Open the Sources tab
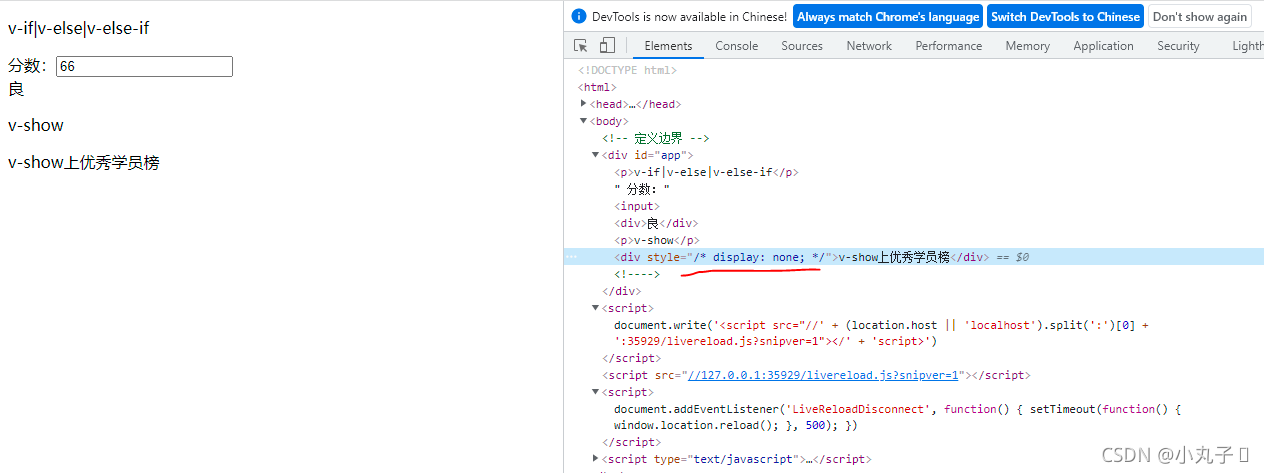The image size is (1264, 473). (802, 46)
